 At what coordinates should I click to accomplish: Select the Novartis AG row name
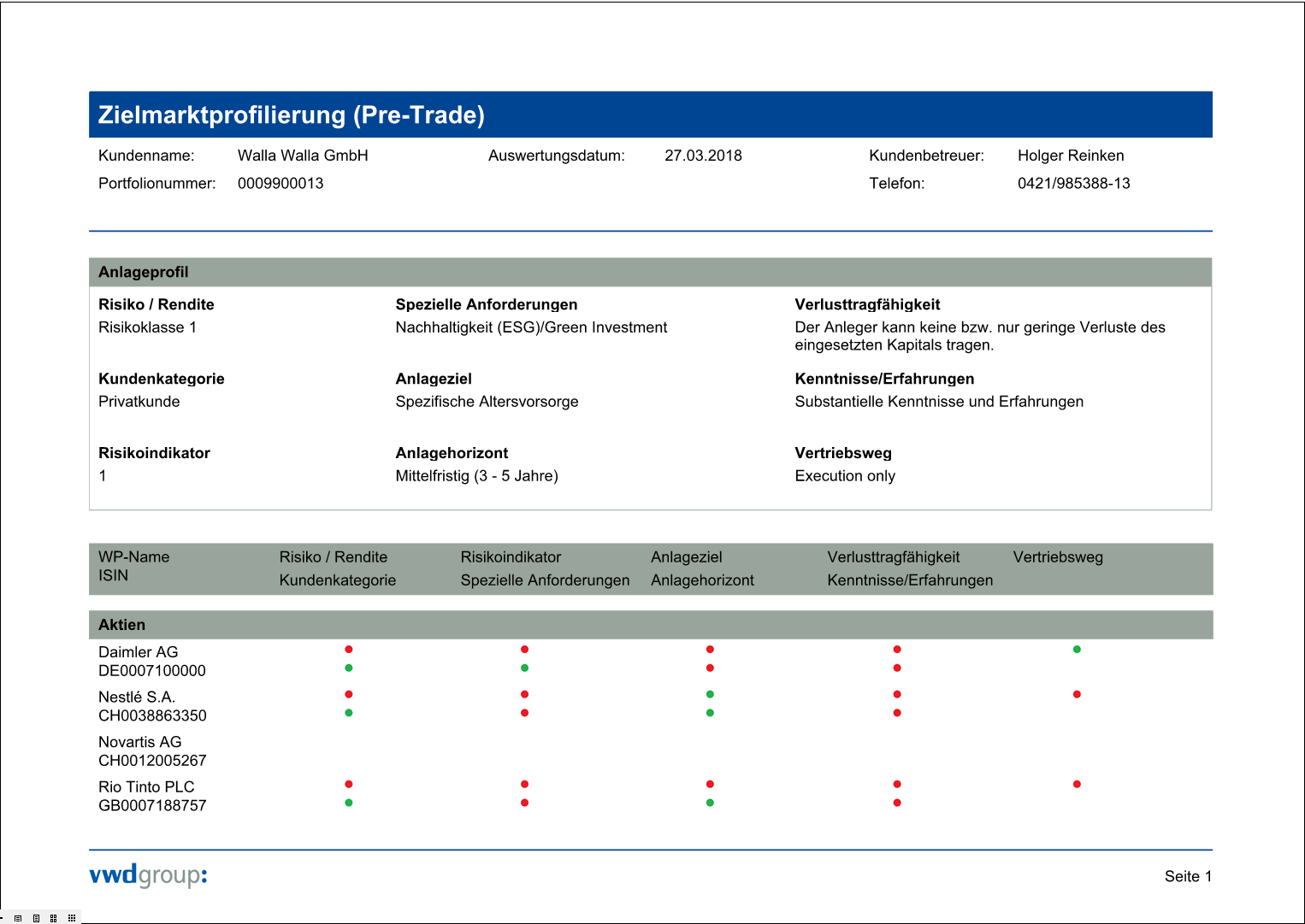[x=139, y=742]
